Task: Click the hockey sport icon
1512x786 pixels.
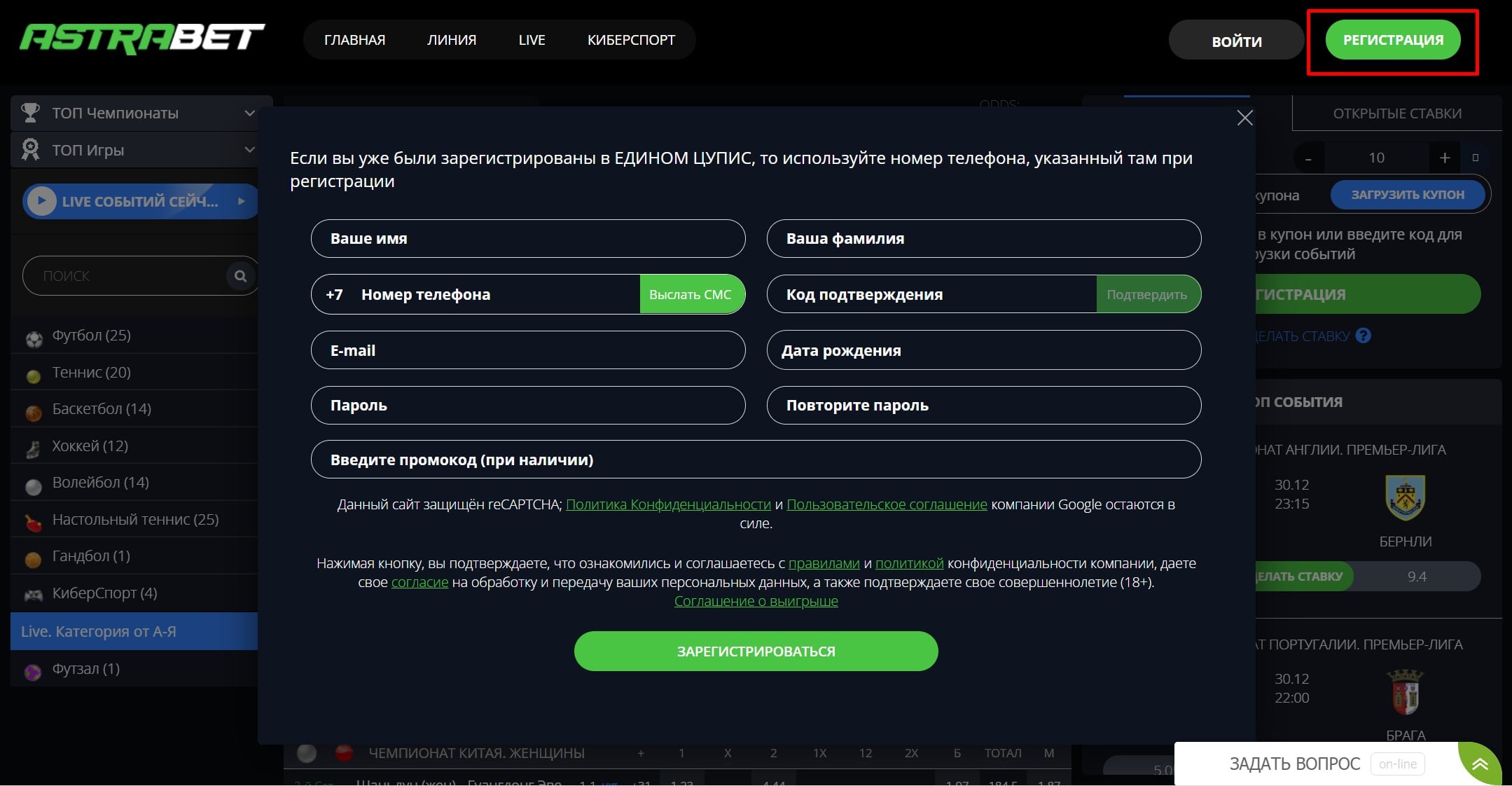Action: pyautogui.click(x=33, y=449)
